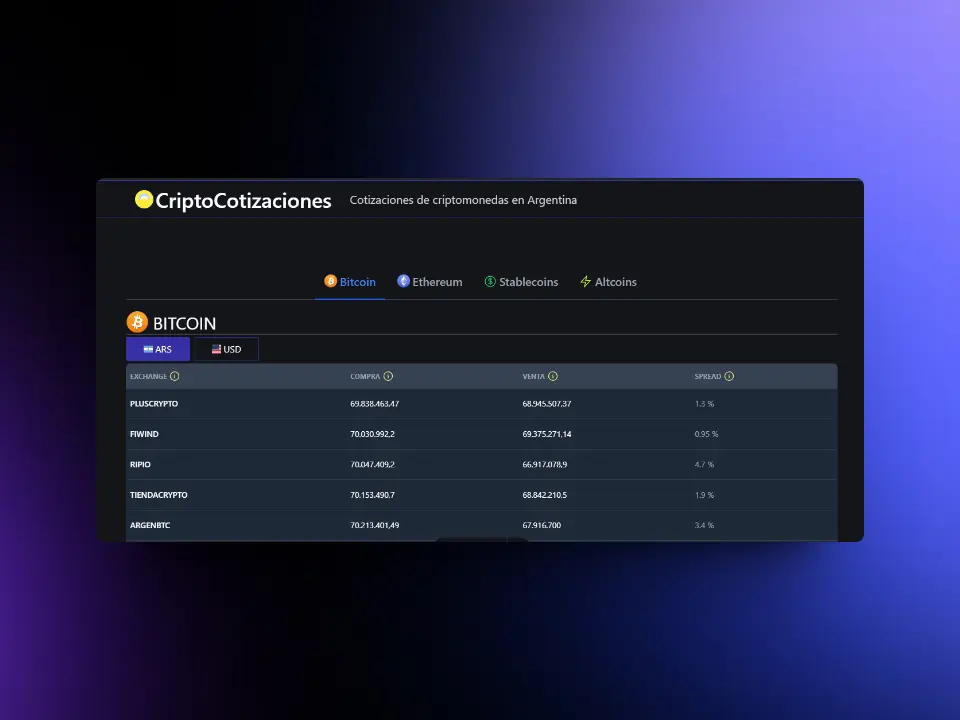The image size is (960, 720).
Task: Click the dollar icon on the Stablecoins tab
Action: [490, 282]
